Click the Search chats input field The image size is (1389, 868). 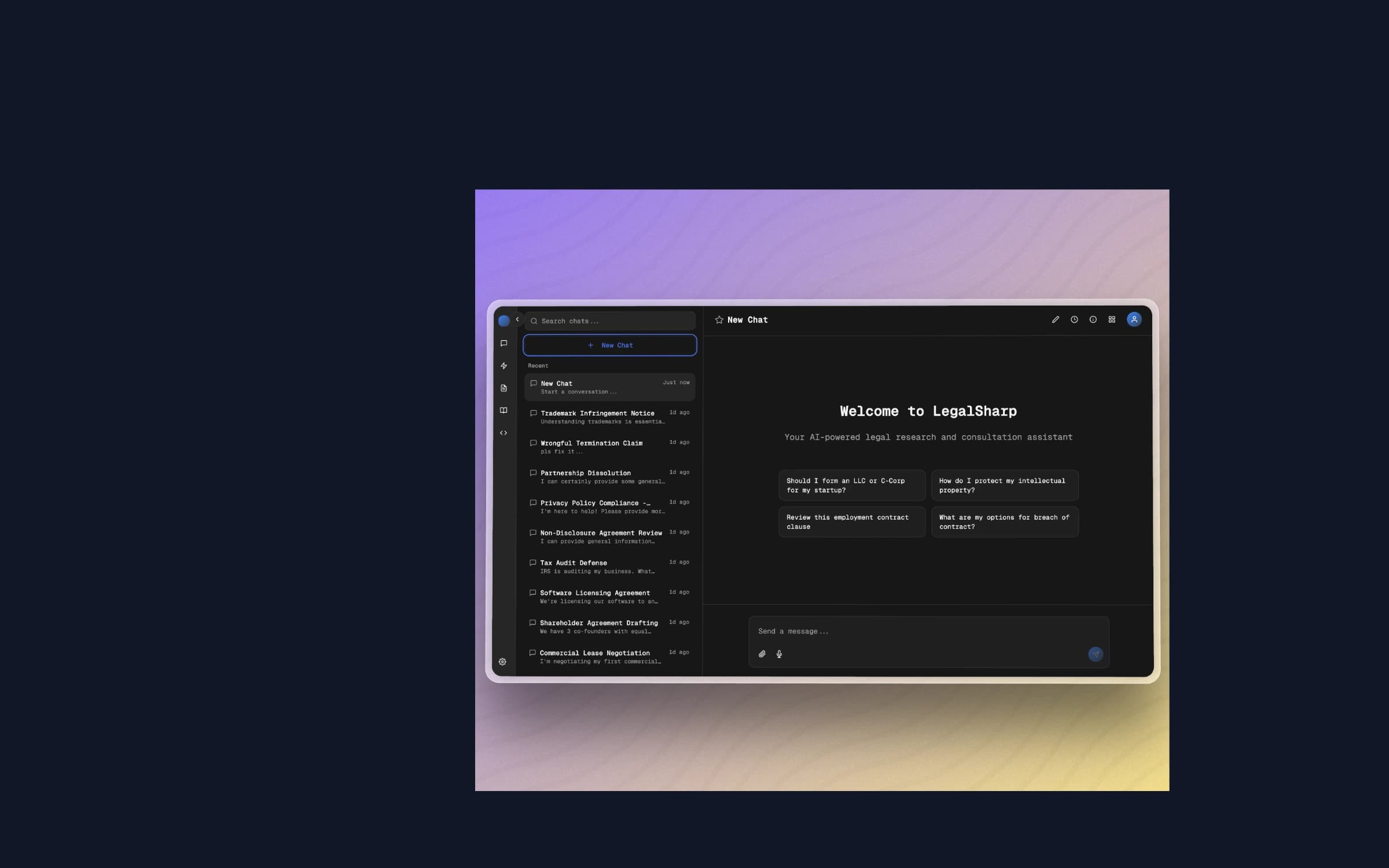pyautogui.click(x=610, y=321)
